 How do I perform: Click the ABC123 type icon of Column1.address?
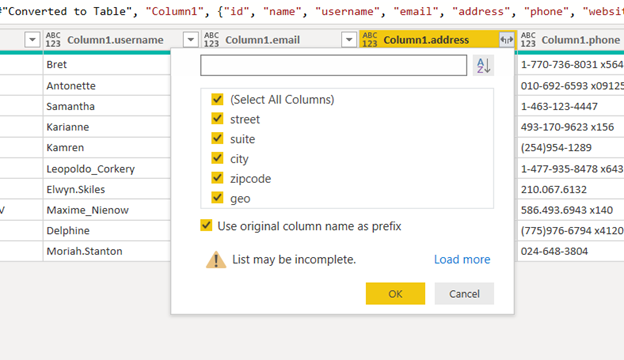[x=370, y=40]
